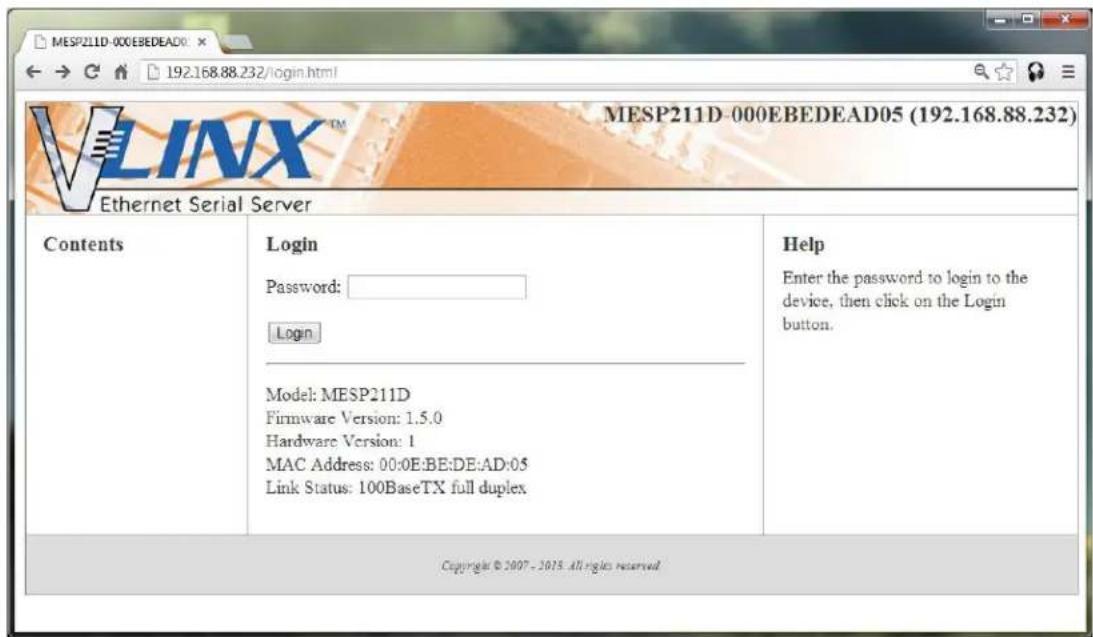Click the Copyright 2007 - 2015 footer text

click(551, 565)
